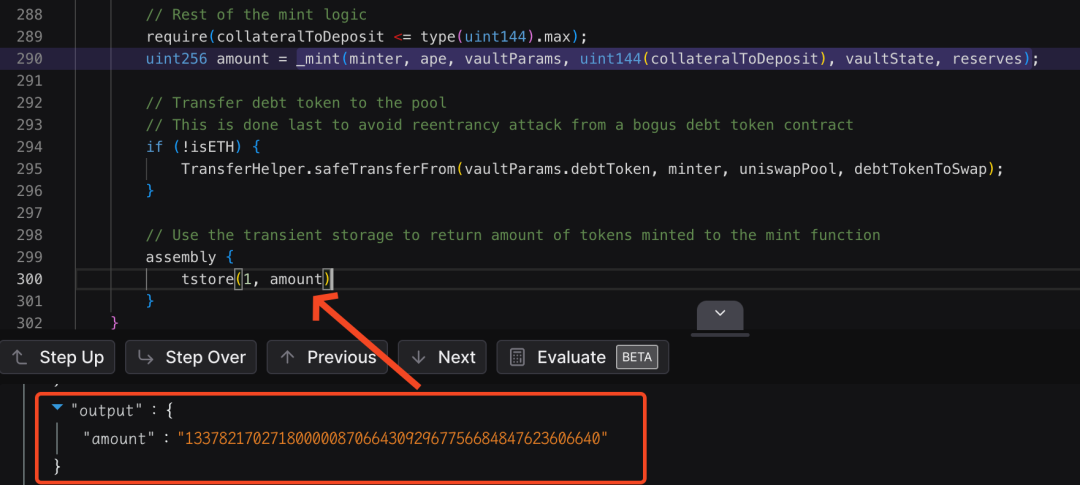This screenshot has height=485, width=1080.
Task: Click the Previous up-arrow icon
Action: click(x=288, y=357)
